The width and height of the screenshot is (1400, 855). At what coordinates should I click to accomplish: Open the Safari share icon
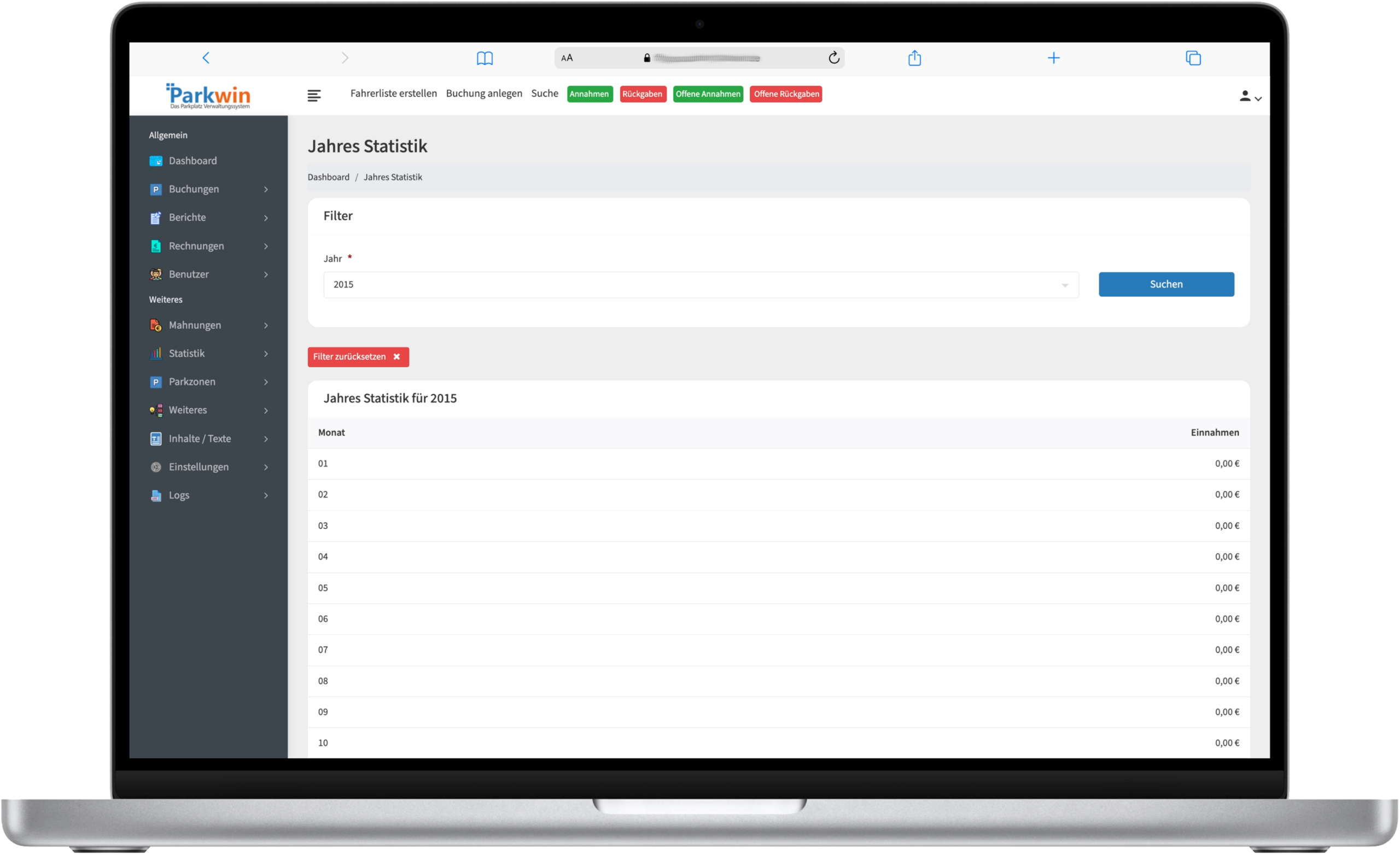coord(914,58)
